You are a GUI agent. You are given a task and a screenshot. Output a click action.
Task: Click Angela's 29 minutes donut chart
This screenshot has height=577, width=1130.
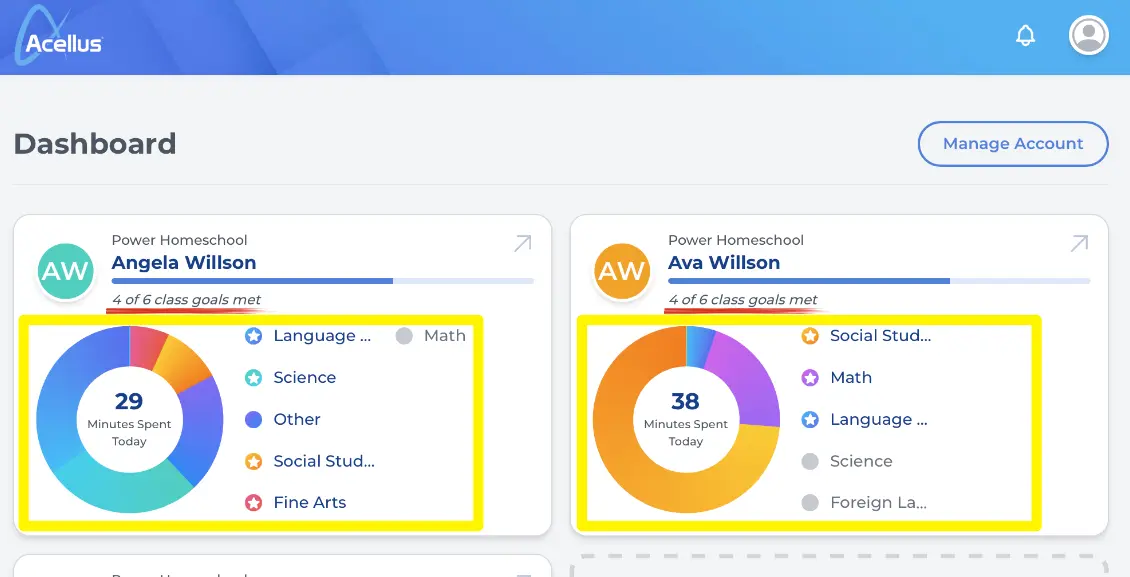pos(130,419)
